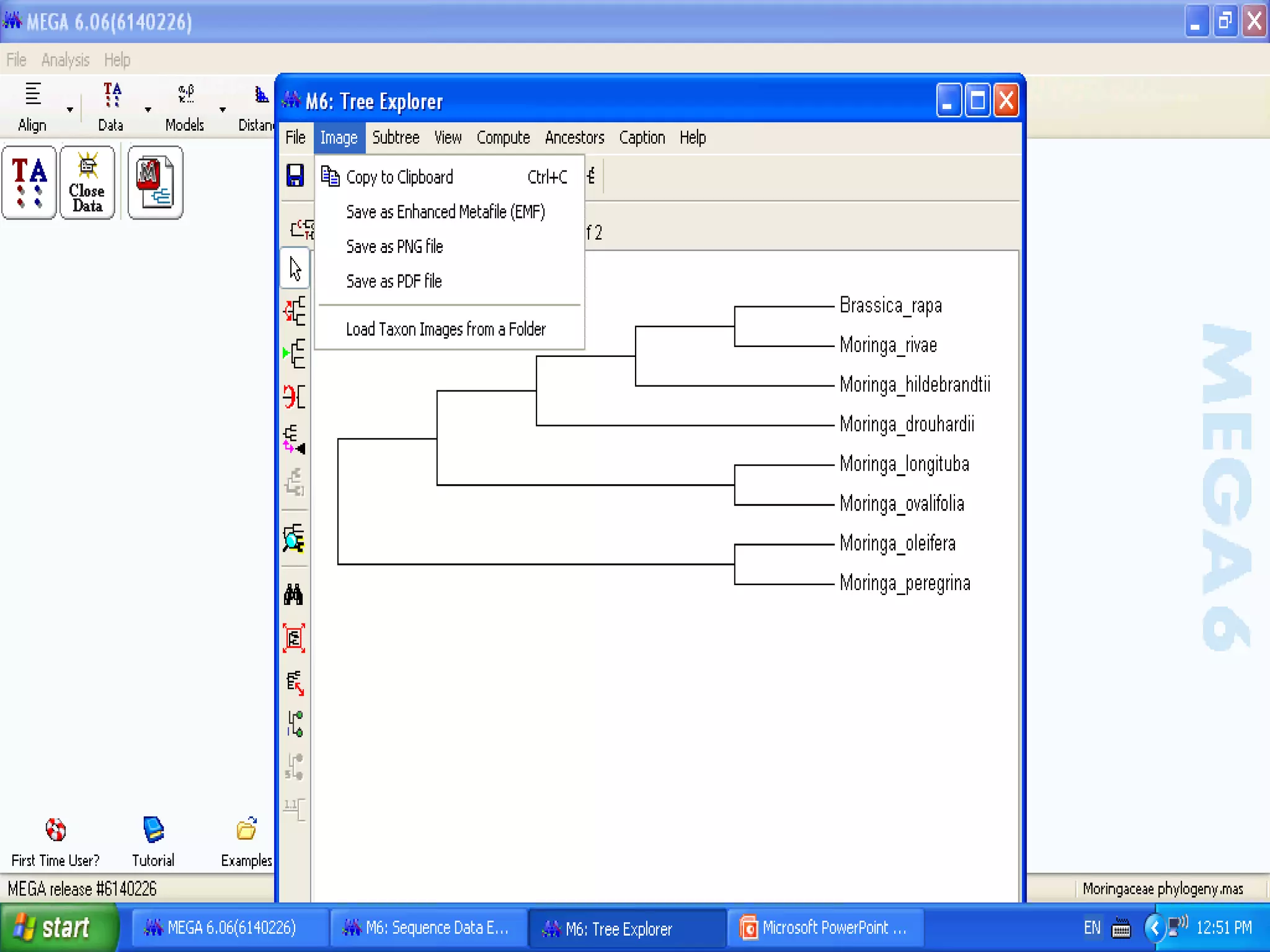Click the Save floppy disk icon in Tree Explorer

pyautogui.click(x=295, y=176)
